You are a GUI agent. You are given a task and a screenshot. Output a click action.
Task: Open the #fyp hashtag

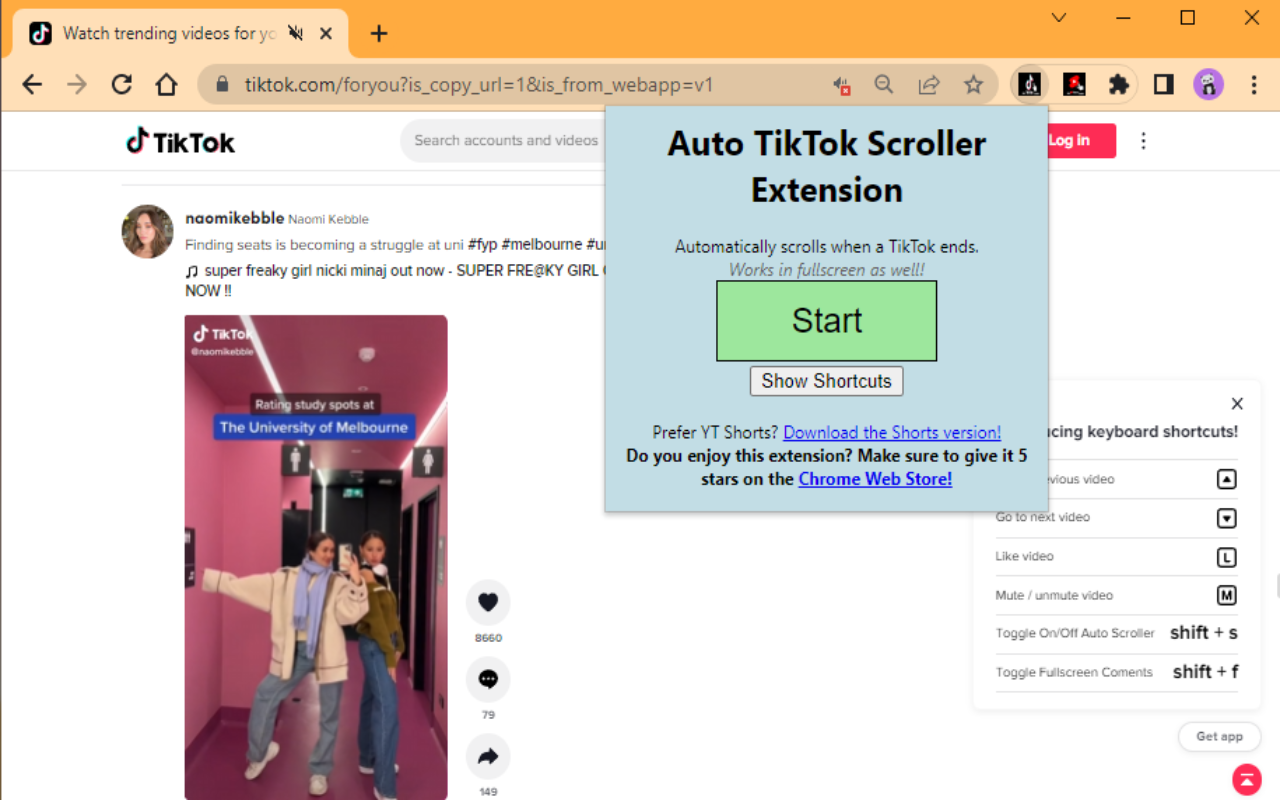pos(482,245)
